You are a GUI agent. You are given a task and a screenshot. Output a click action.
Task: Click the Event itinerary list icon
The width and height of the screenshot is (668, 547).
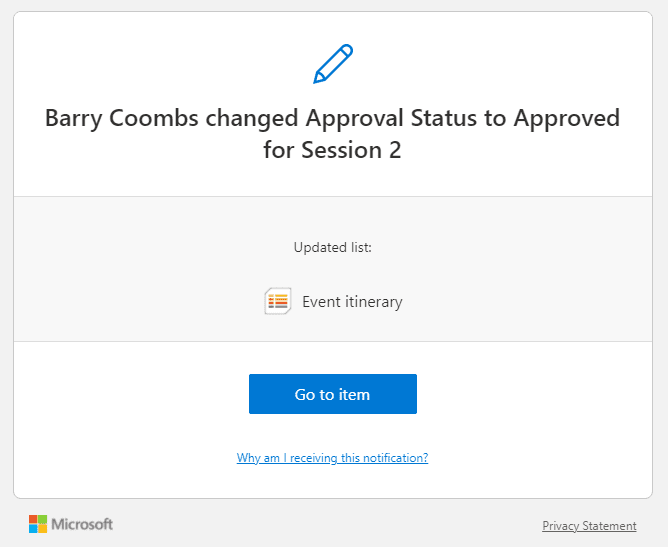(278, 301)
